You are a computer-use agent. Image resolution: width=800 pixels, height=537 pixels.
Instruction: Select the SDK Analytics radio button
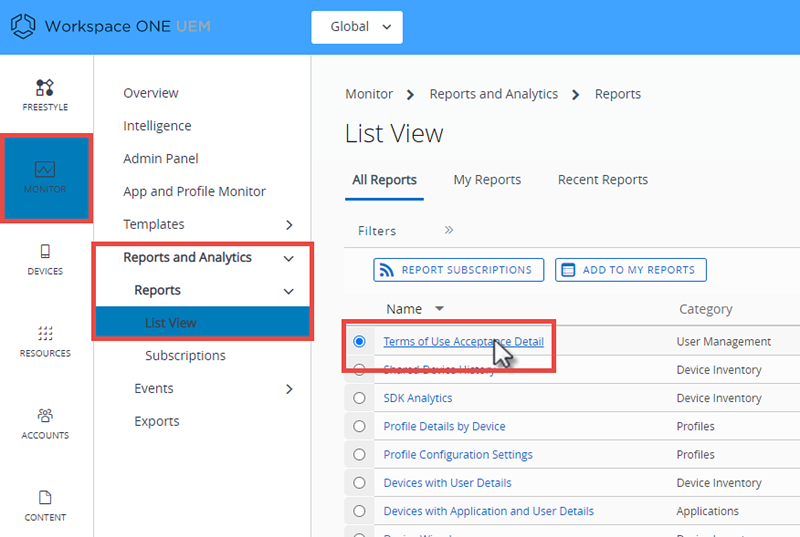(359, 398)
